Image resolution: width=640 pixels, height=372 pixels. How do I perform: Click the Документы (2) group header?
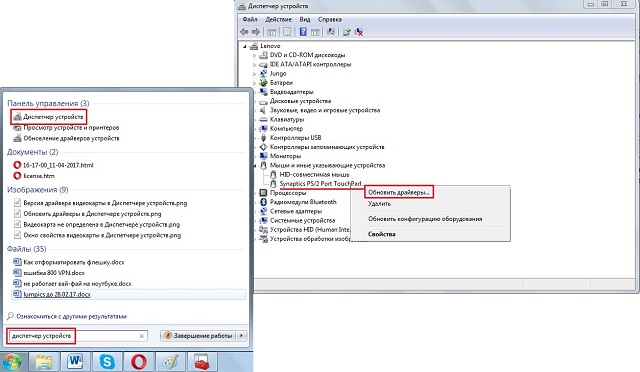pos(32,152)
